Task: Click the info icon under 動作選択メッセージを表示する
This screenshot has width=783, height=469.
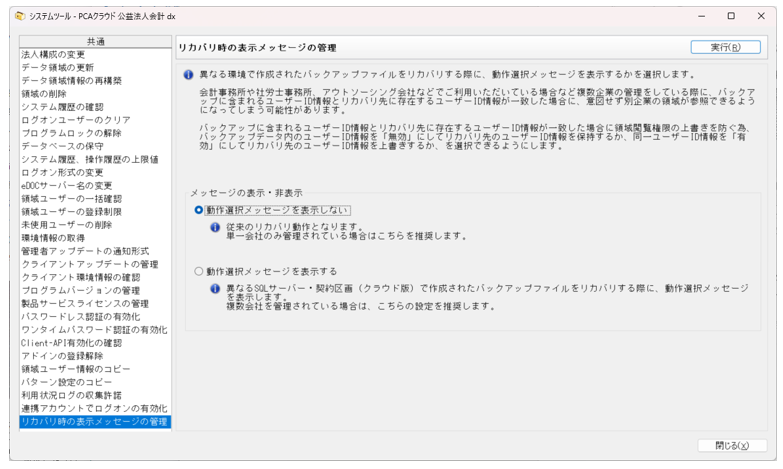Action: click(x=215, y=288)
